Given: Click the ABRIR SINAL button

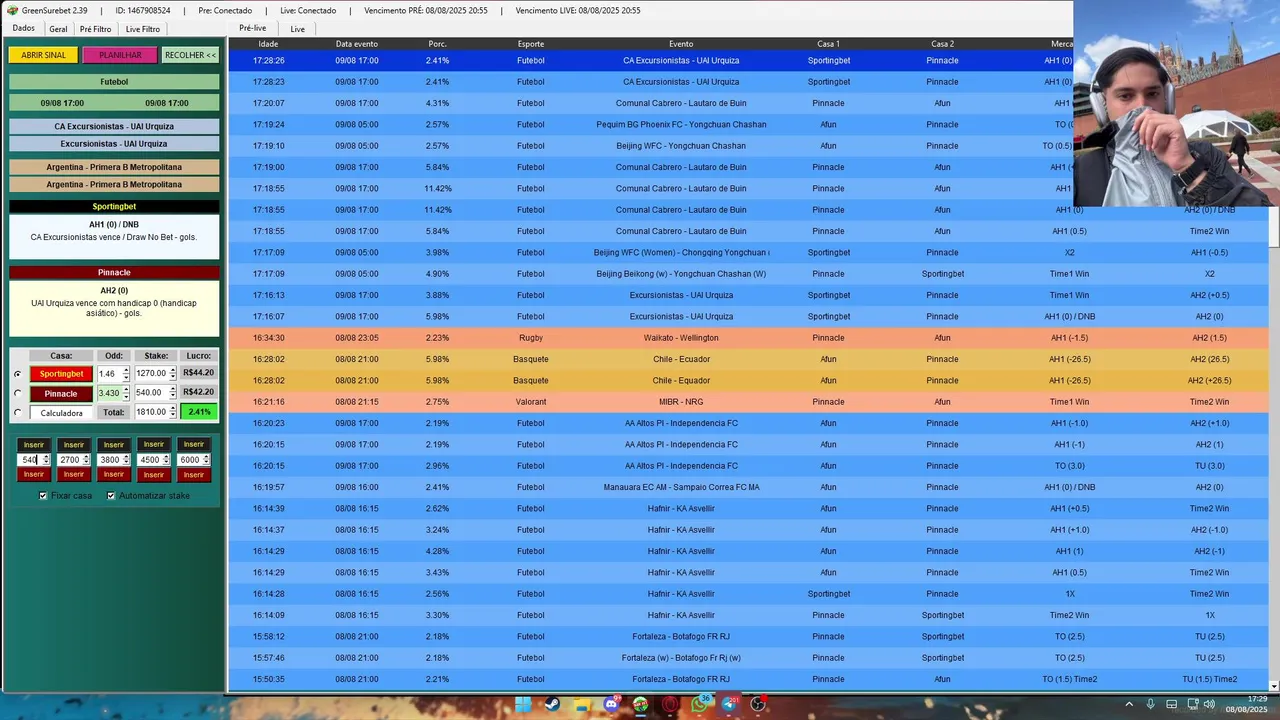Looking at the screenshot, I should click(43, 55).
